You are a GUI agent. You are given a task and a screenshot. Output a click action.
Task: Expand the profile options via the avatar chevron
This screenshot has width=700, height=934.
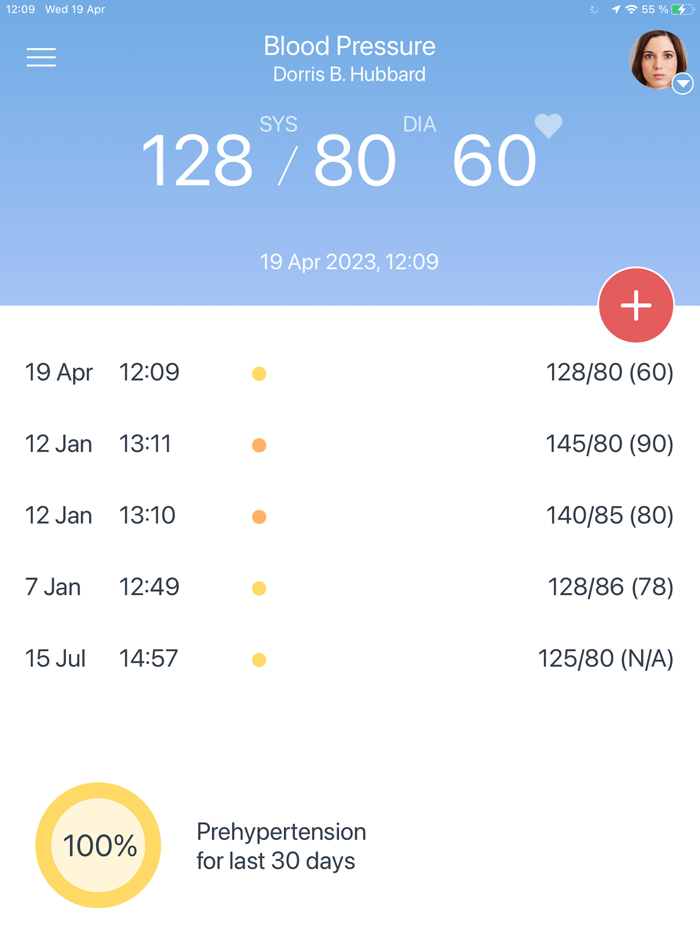pos(683,83)
